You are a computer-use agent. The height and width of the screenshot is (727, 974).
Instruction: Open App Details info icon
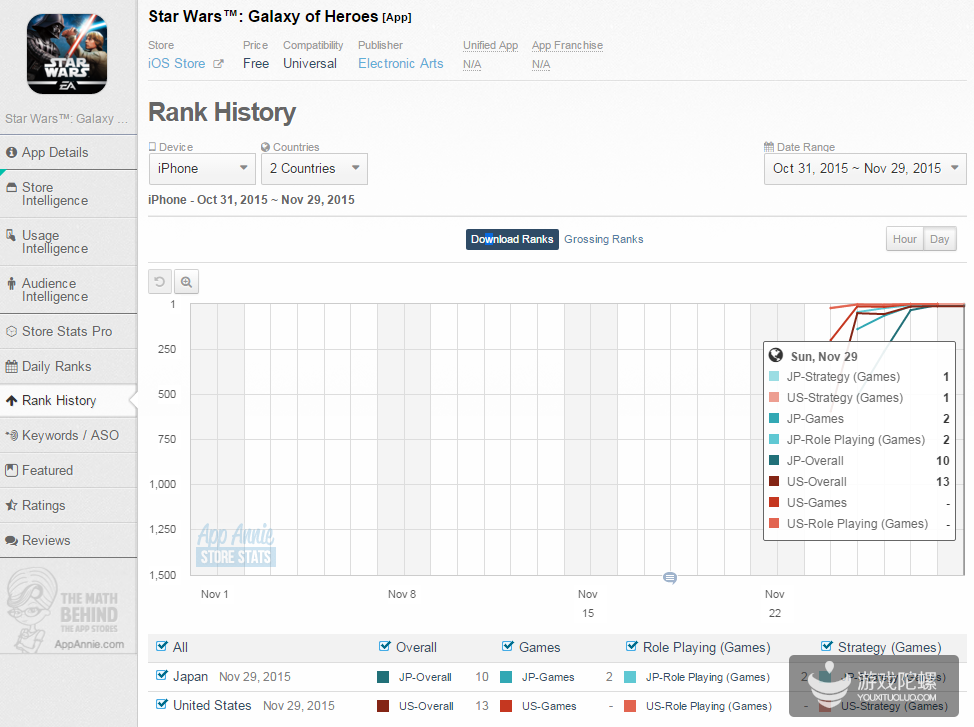tap(11, 152)
